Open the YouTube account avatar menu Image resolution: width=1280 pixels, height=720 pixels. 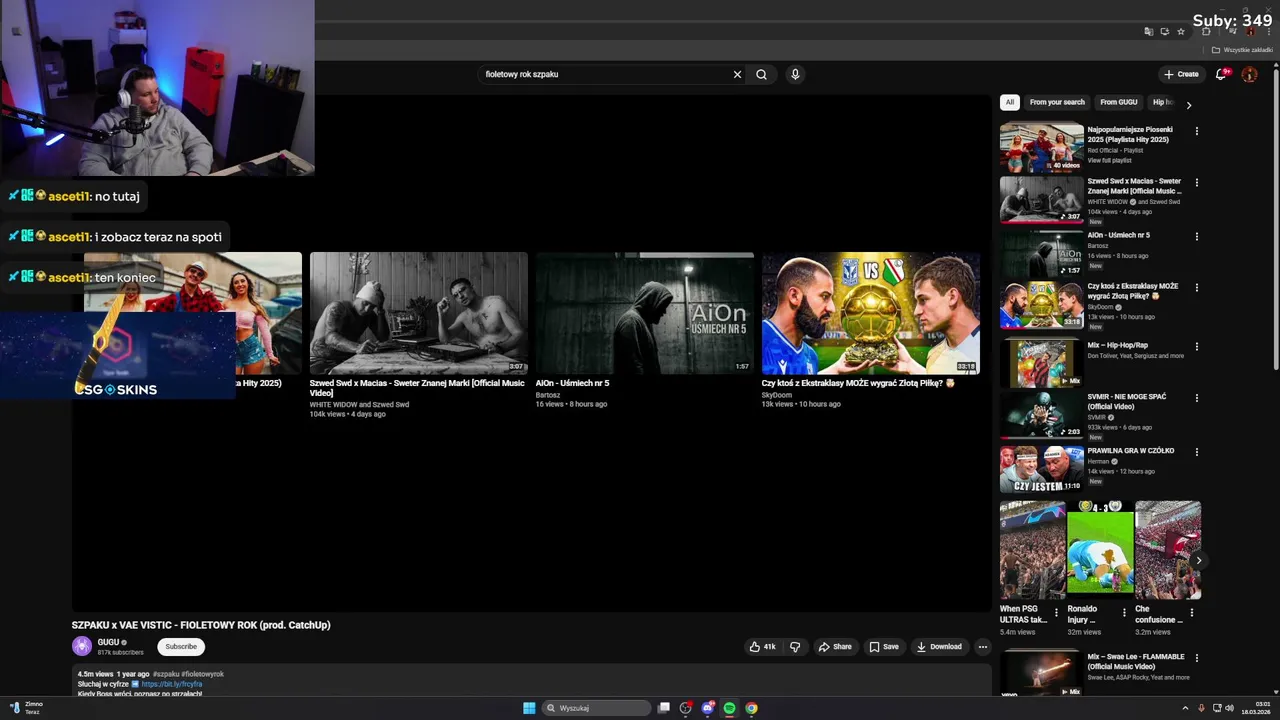coord(1249,74)
